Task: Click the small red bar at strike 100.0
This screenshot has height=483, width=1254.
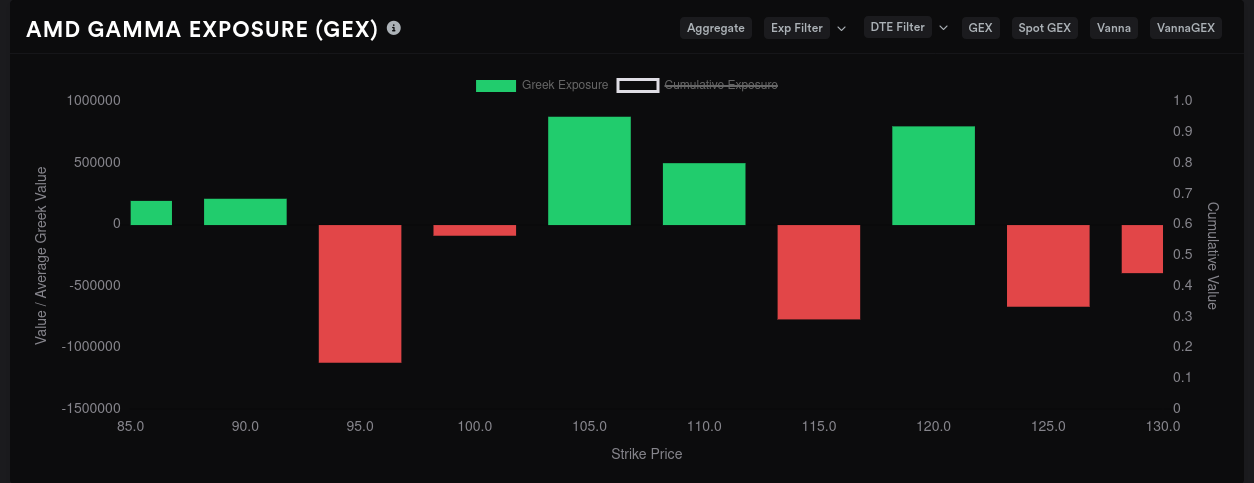Action: pos(475,230)
